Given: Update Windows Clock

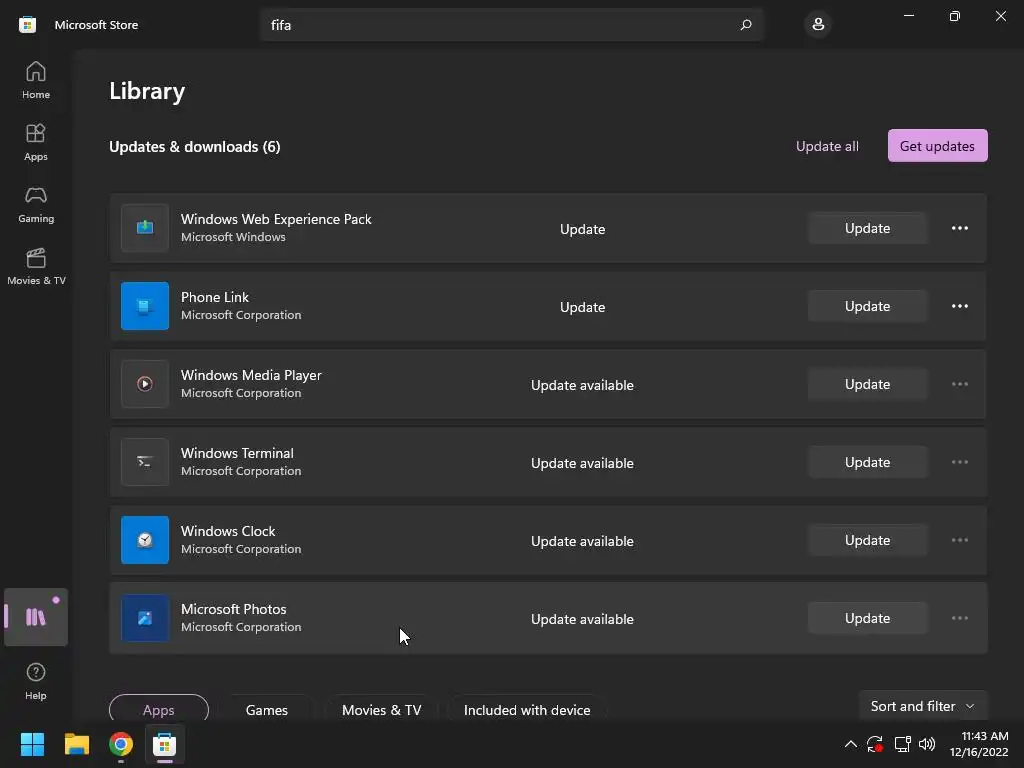Looking at the screenshot, I should pos(867,540).
